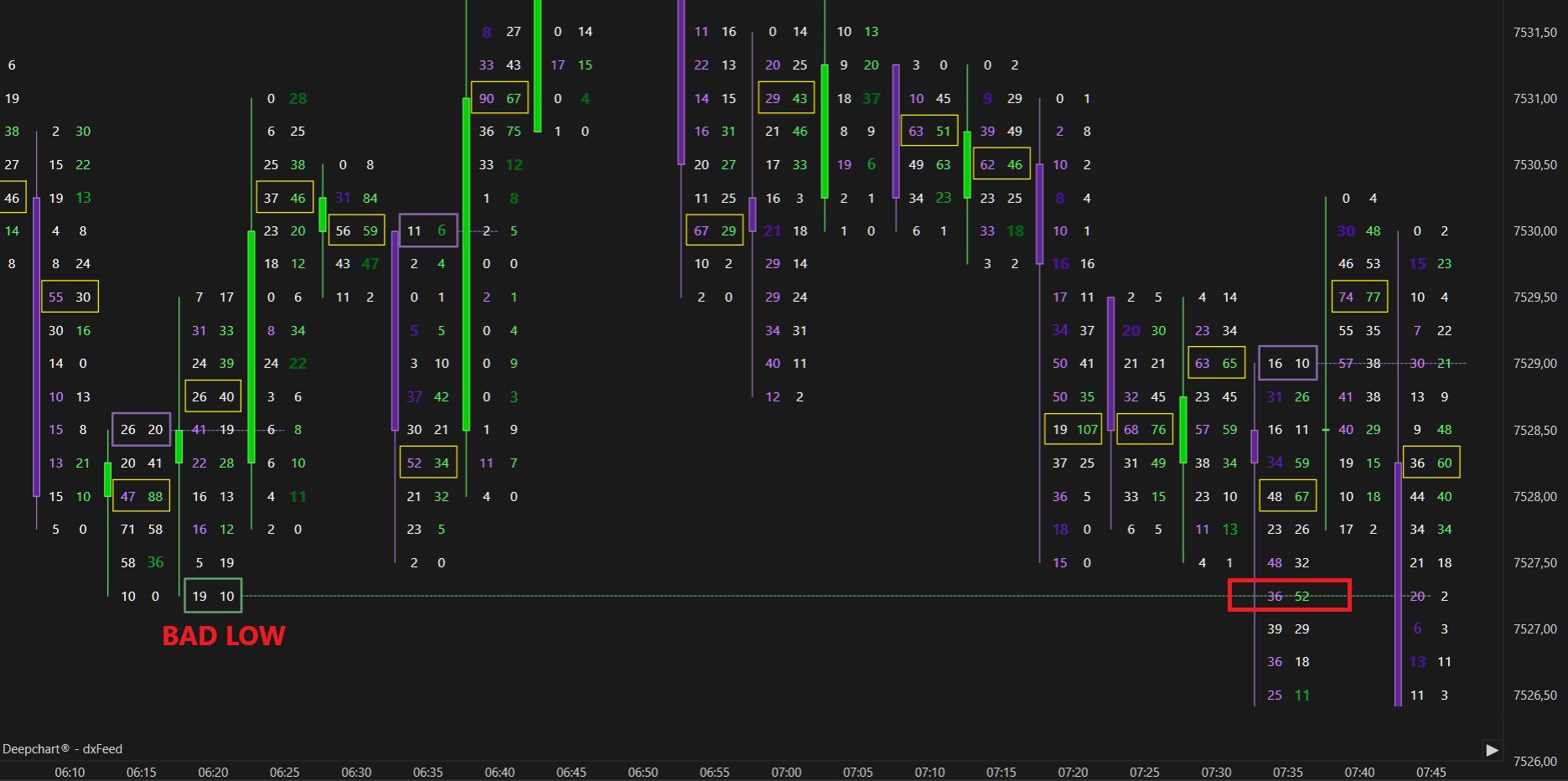Click the purple-boxed 11 6 cell
The height and width of the screenshot is (781, 1568).
(x=428, y=230)
